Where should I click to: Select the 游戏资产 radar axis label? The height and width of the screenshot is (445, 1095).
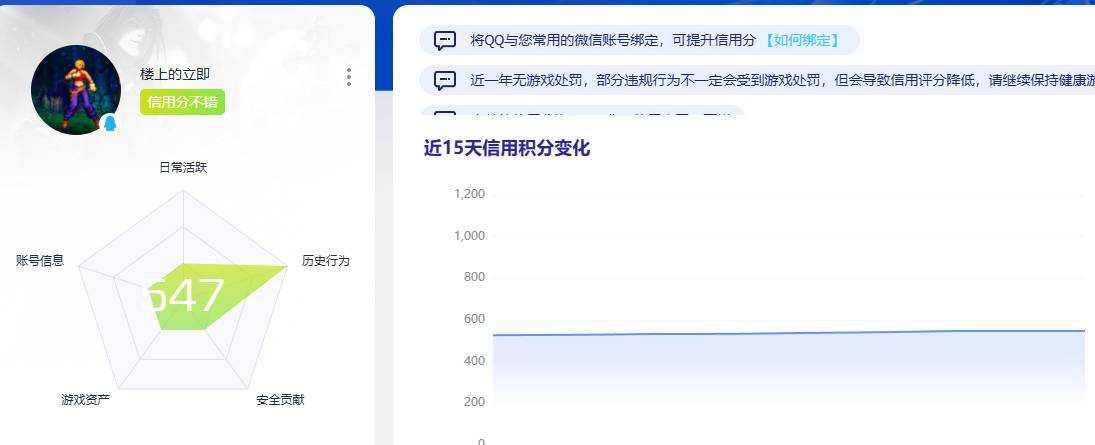point(85,400)
